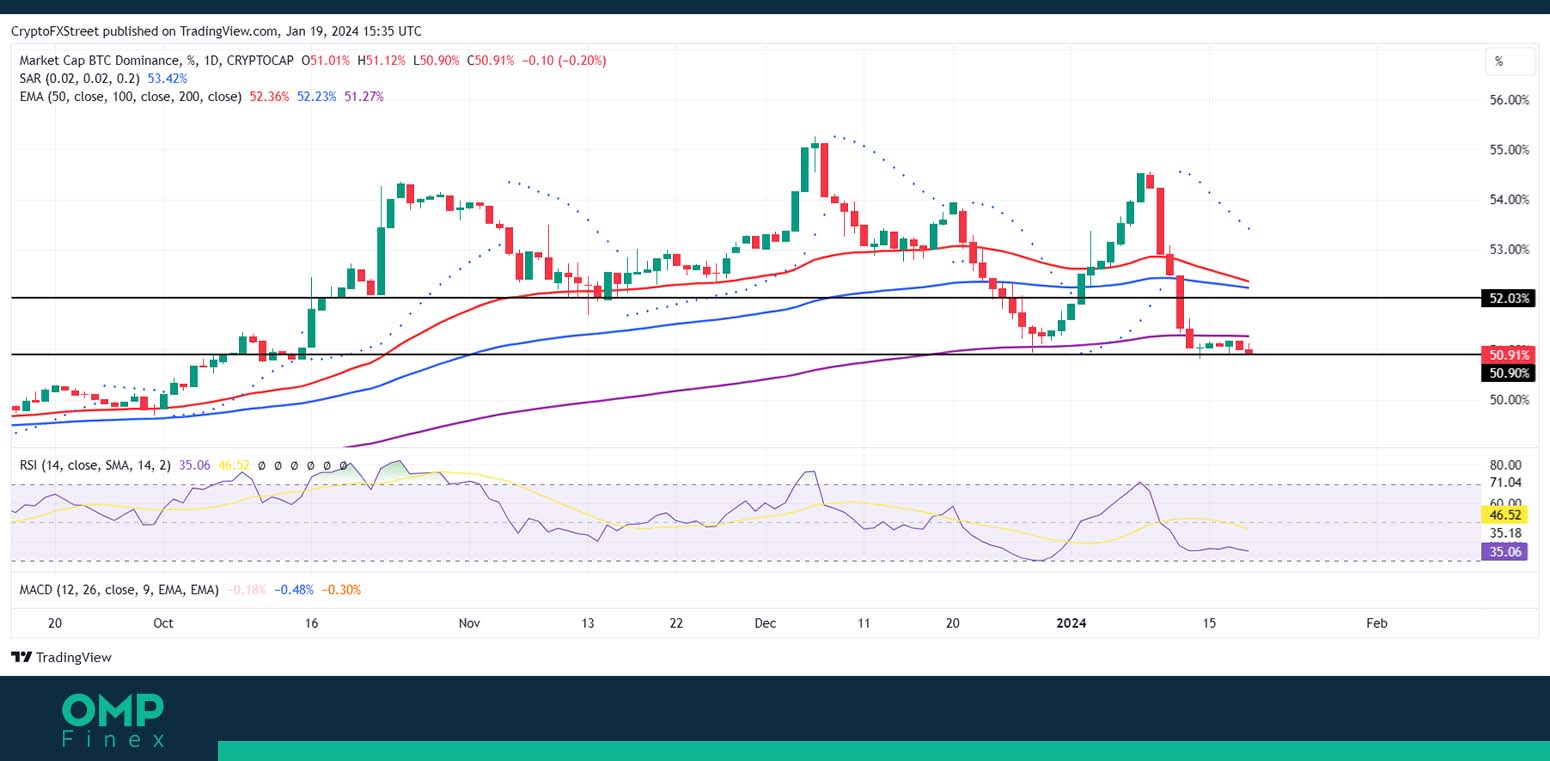The height and width of the screenshot is (761, 1550).
Task: Click the EMA 100 value 52.23%
Action: pyautogui.click(x=316, y=96)
